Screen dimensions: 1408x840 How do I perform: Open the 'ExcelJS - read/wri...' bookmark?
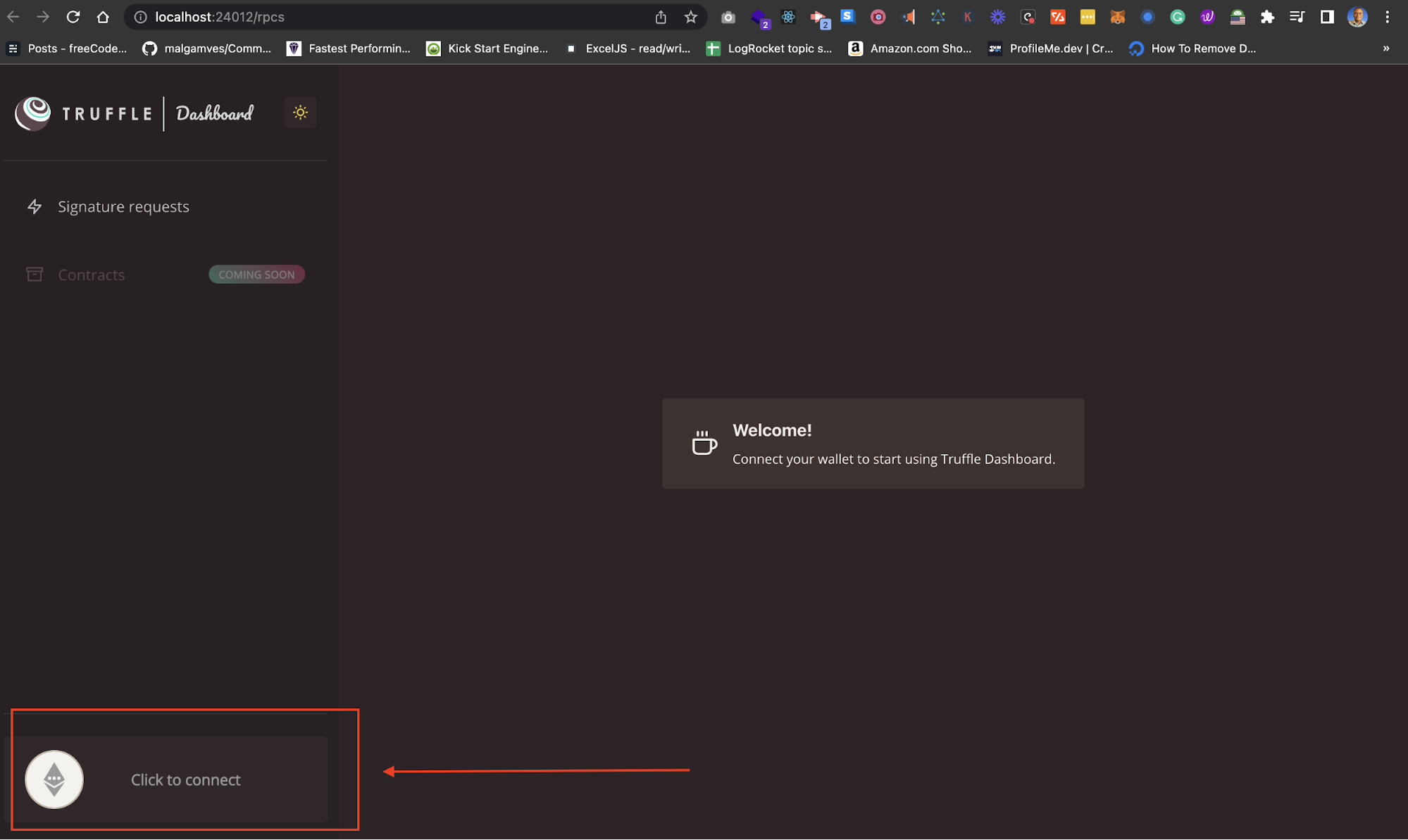click(x=628, y=49)
